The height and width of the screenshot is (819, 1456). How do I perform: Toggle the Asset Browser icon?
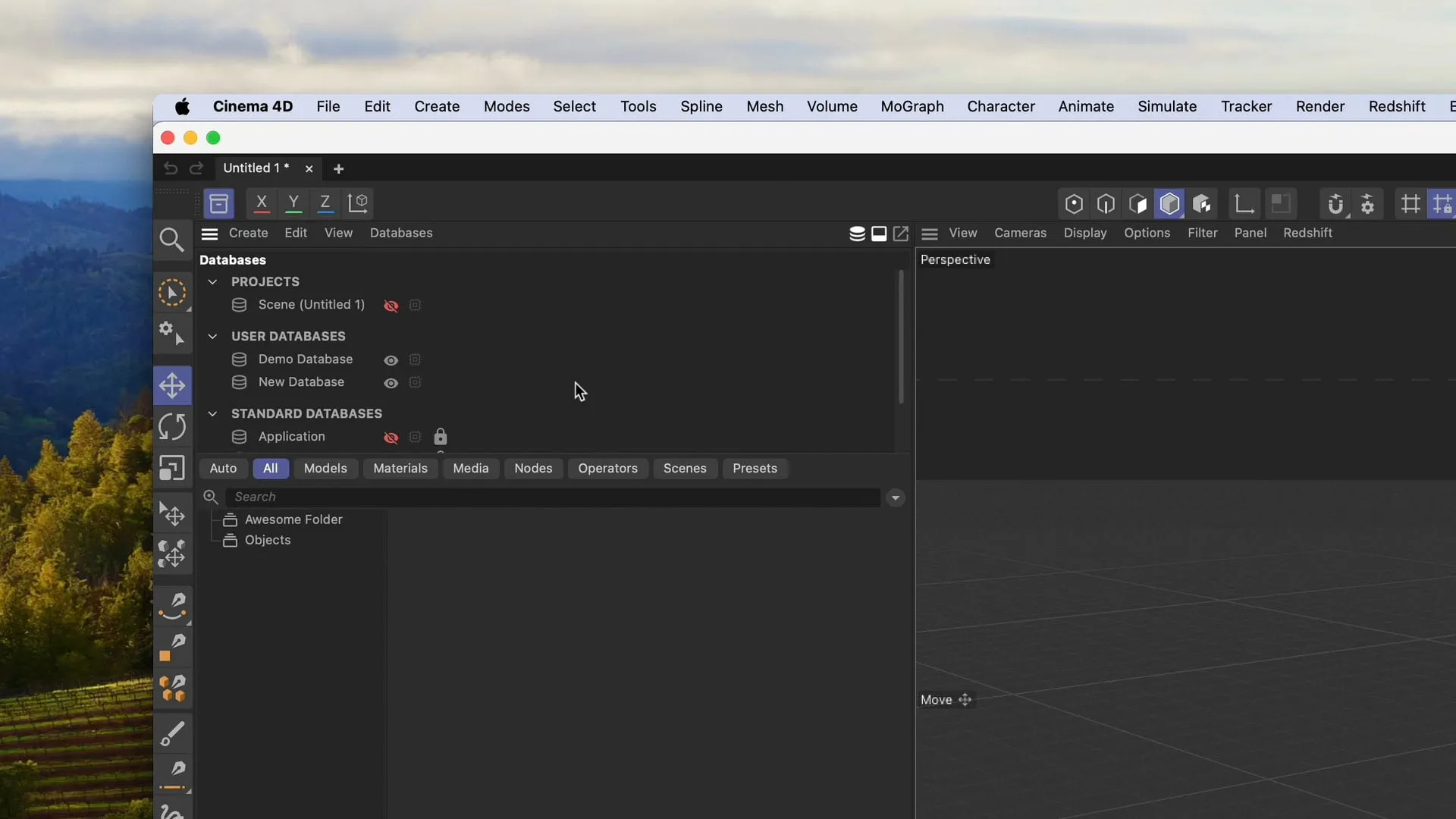(x=218, y=203)
